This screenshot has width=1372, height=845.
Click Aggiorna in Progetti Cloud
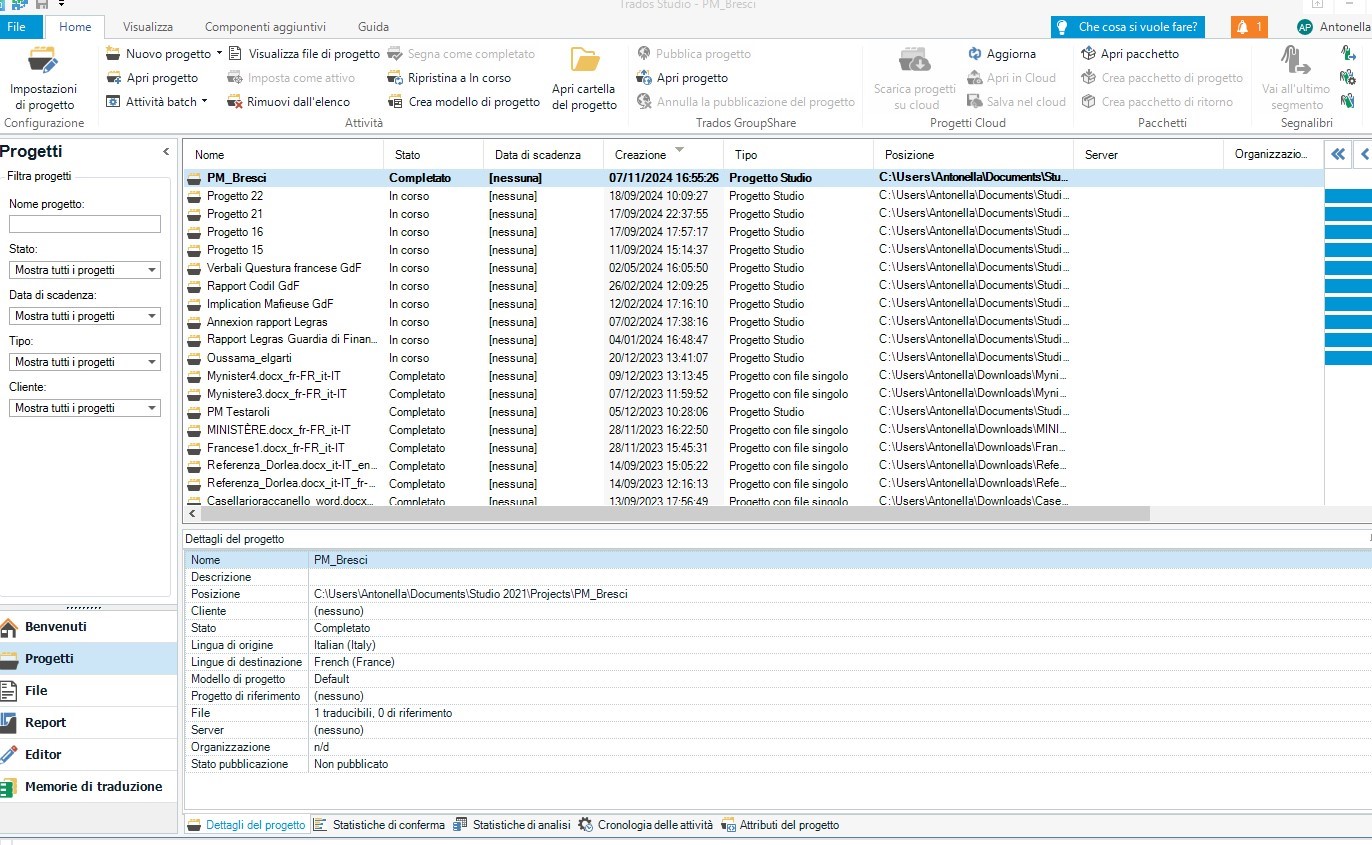pos(1002,54)
